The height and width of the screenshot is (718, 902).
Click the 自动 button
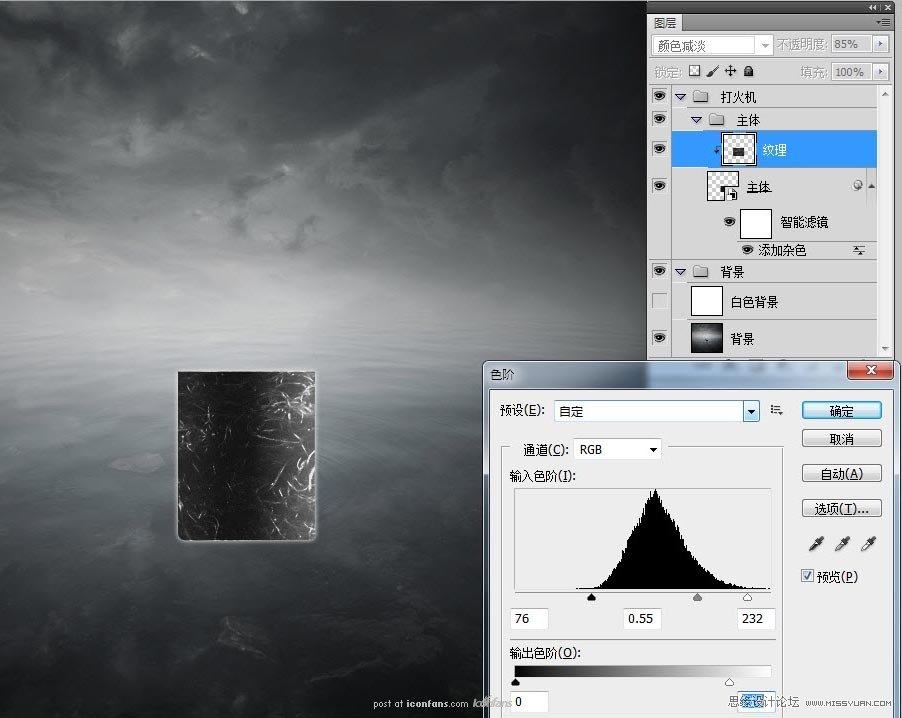(x=840, y=472)
